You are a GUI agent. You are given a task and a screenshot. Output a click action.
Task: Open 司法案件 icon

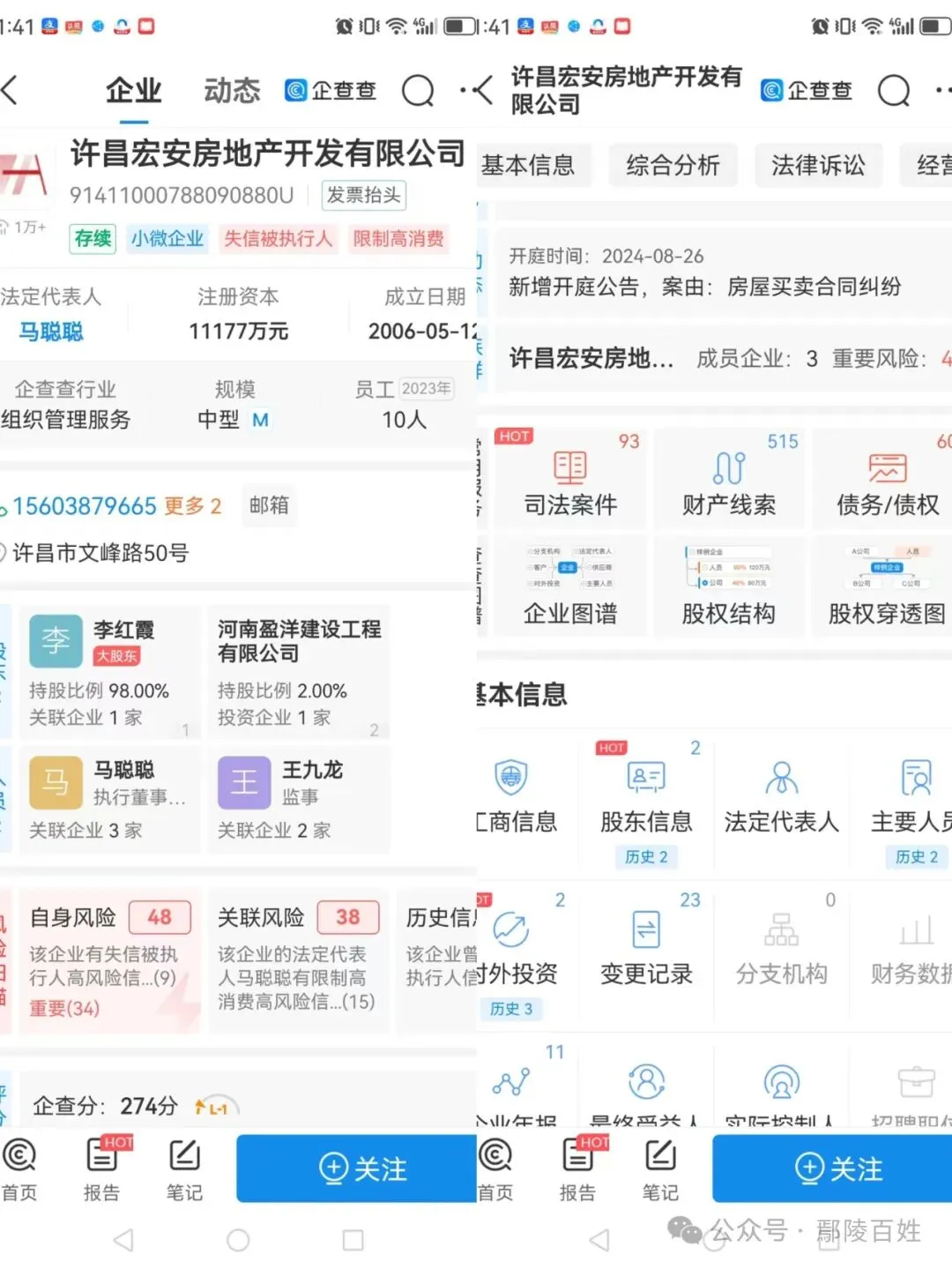coord(570,468)
